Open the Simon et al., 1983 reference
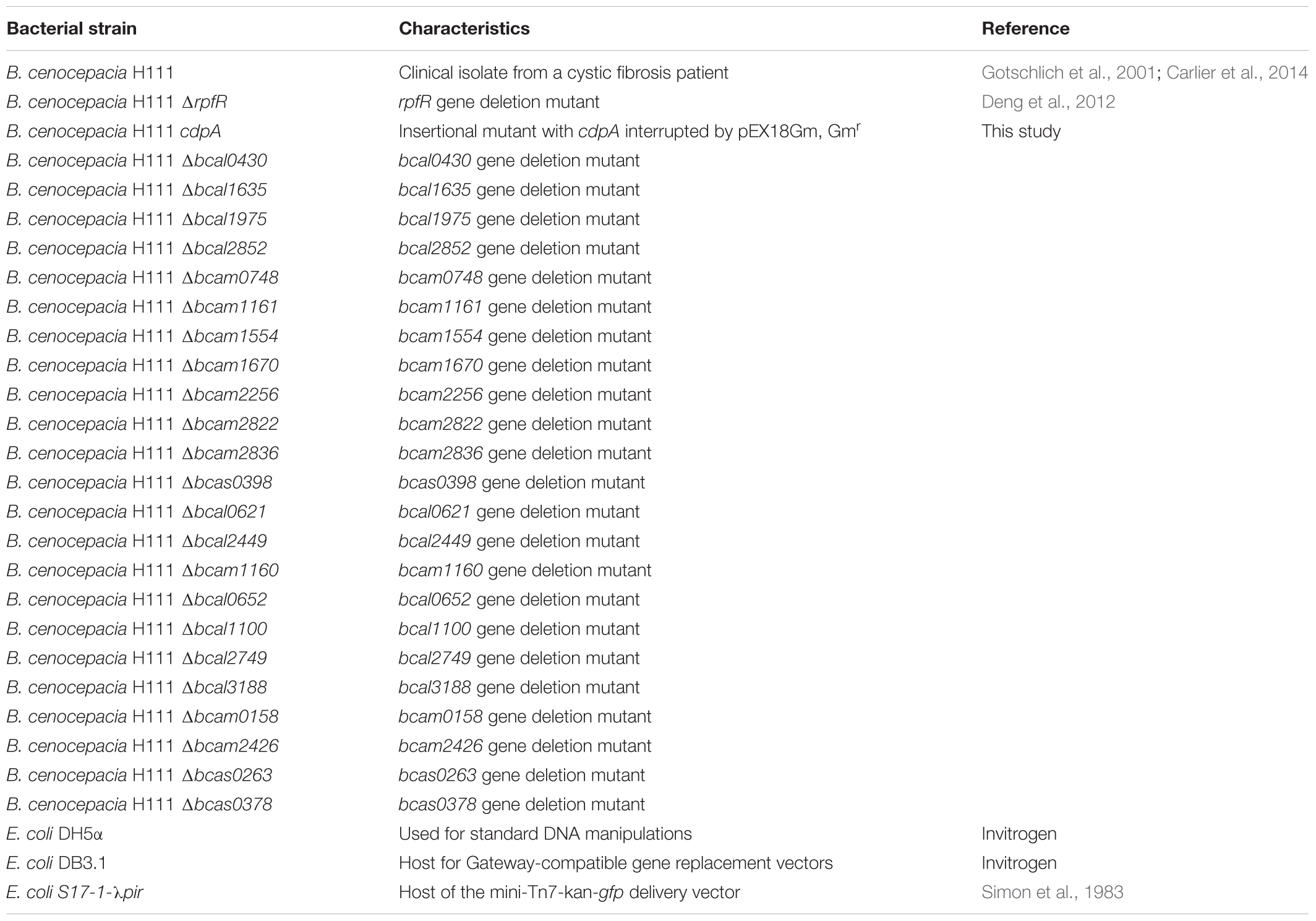1316x921 pixels. [x=1052, y=892]
